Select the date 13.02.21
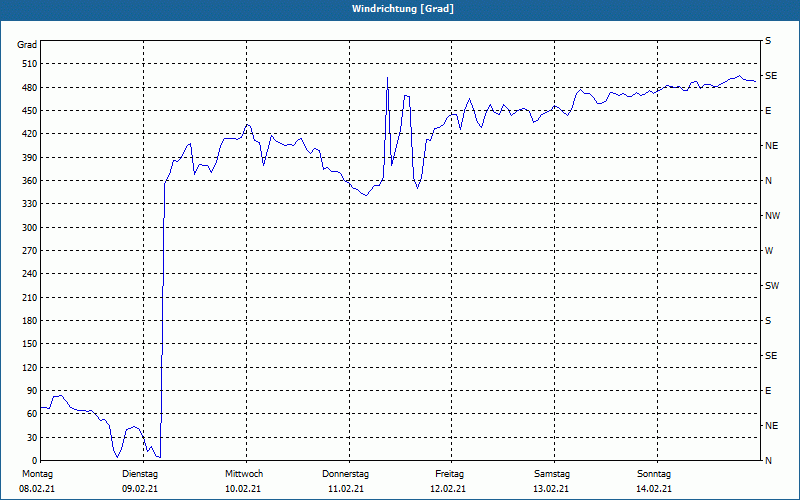The width and height of the screenshot is (800, 500). pyautogui.click(x=551, y=489)
